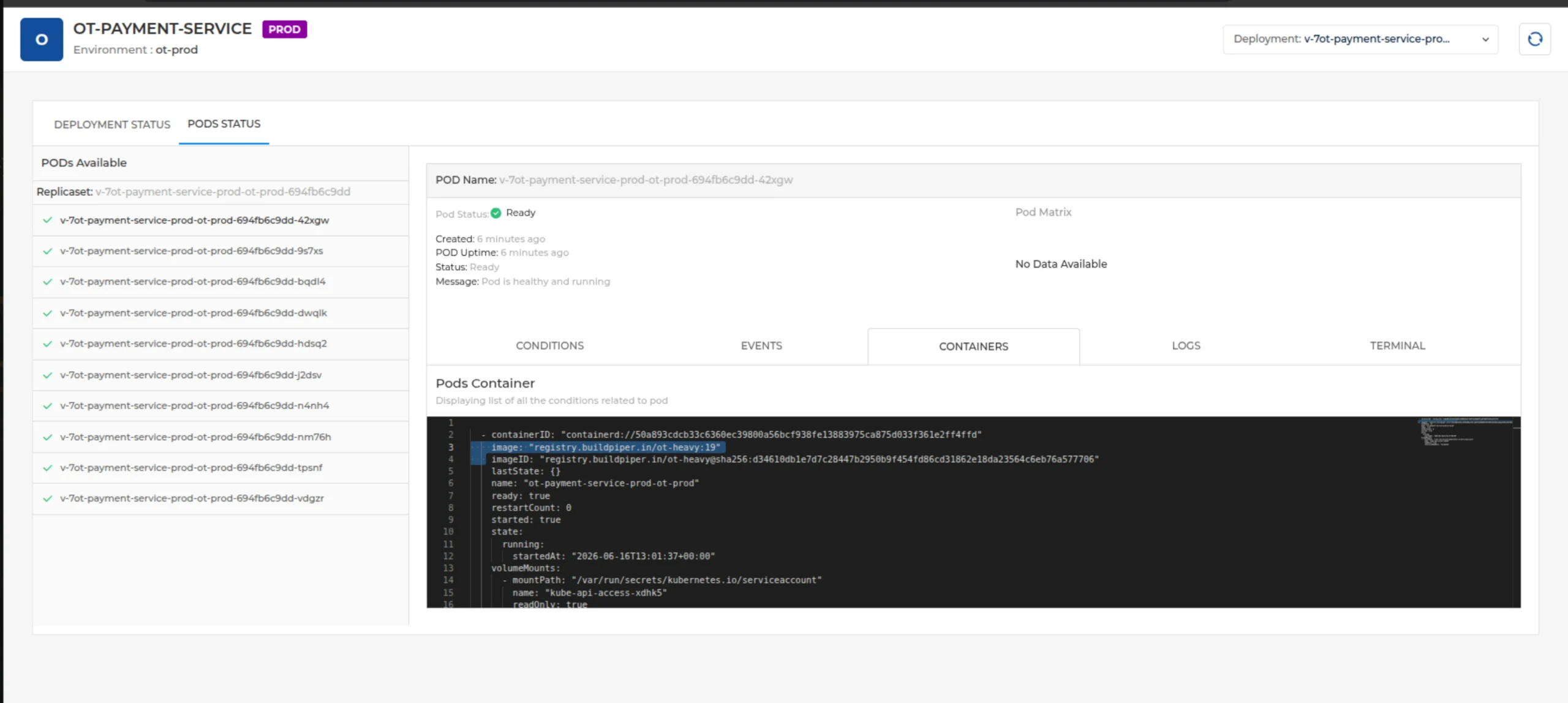This screenshot has width=1568, height=703.
Task: Select pod ending in nm76h
Action: [x=221, y=437]
